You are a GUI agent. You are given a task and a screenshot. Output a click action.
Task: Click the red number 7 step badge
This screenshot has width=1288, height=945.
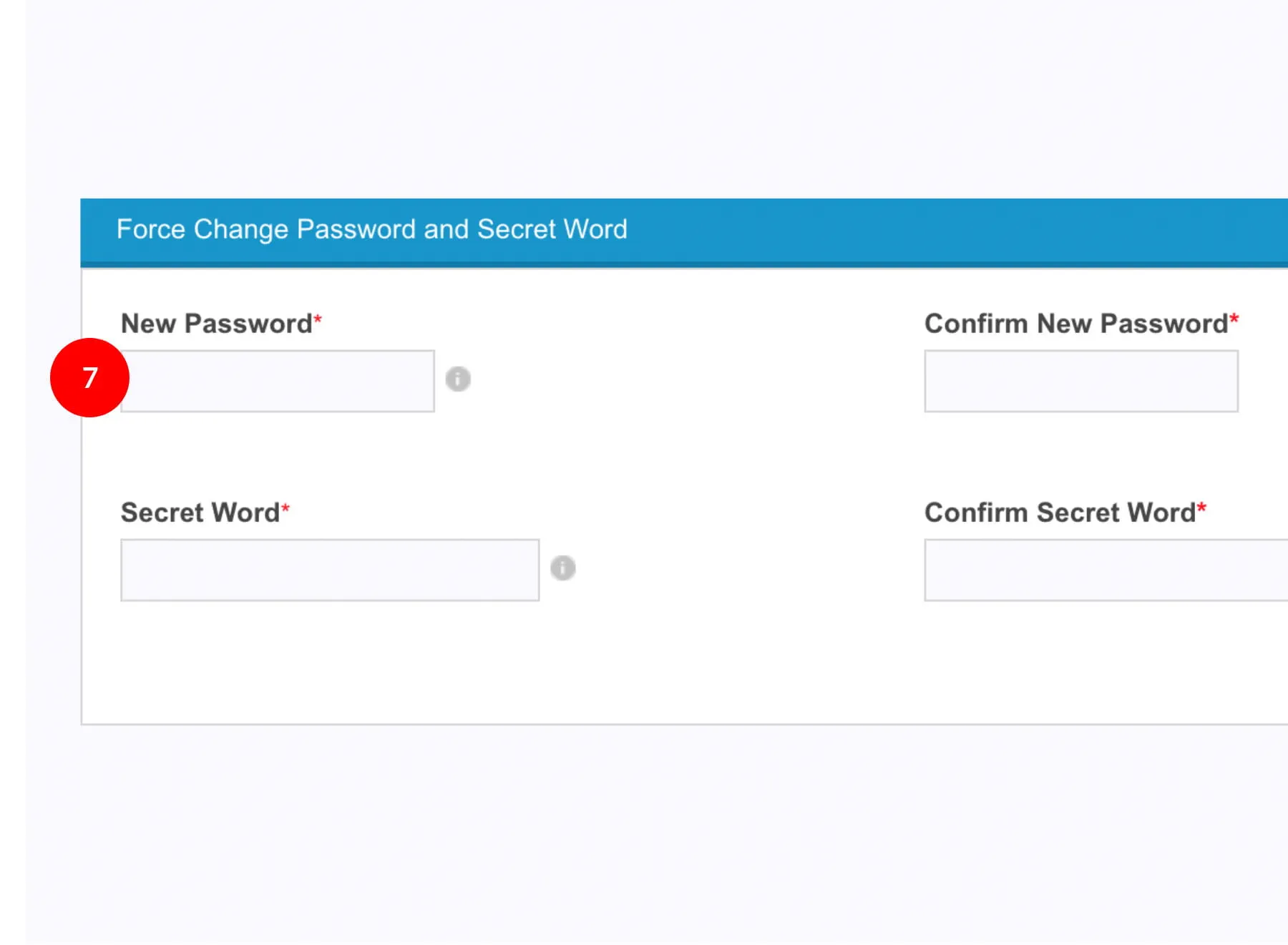coord(89,377)
